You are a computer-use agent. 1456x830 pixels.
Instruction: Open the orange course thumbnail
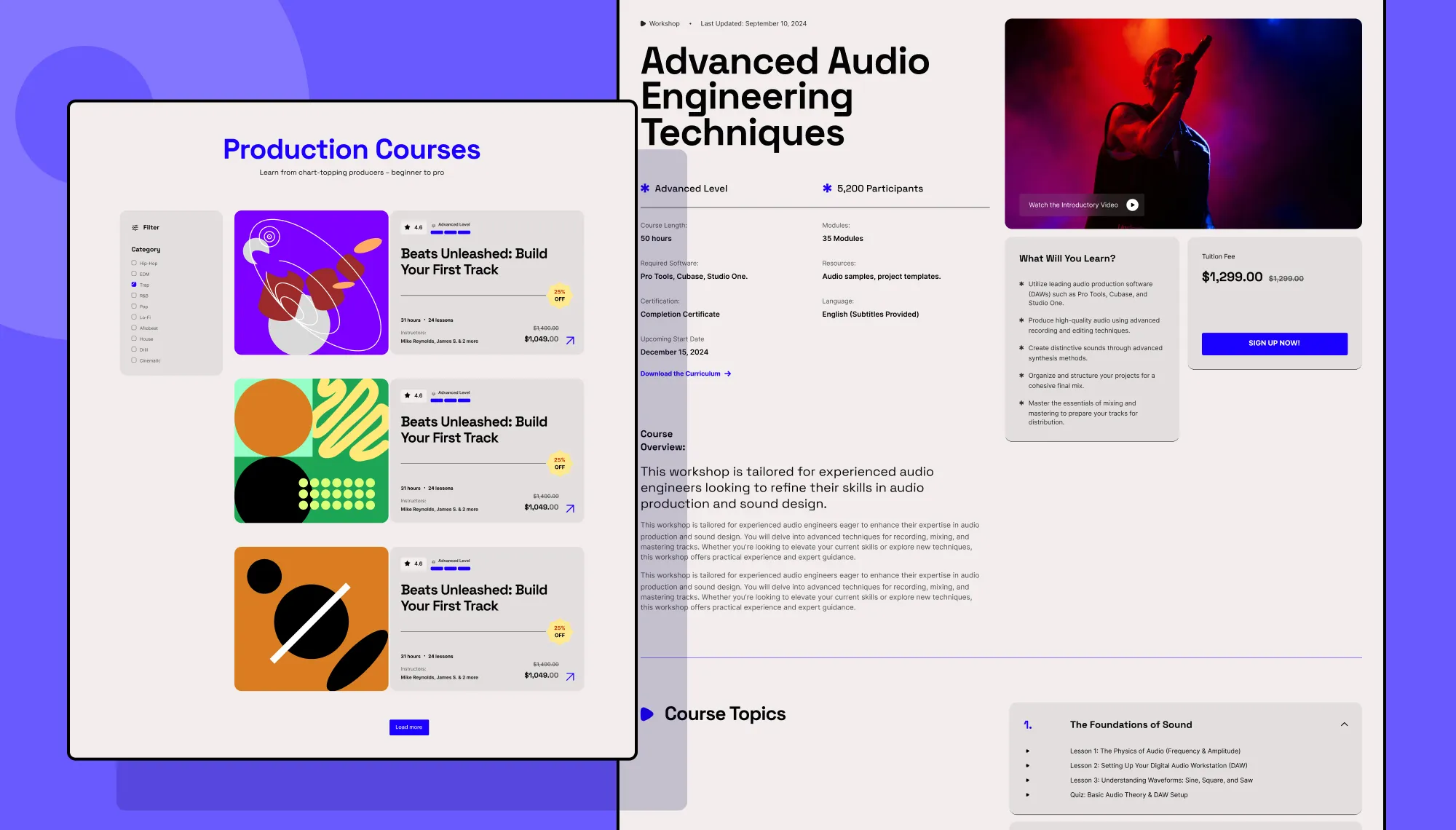311,619
